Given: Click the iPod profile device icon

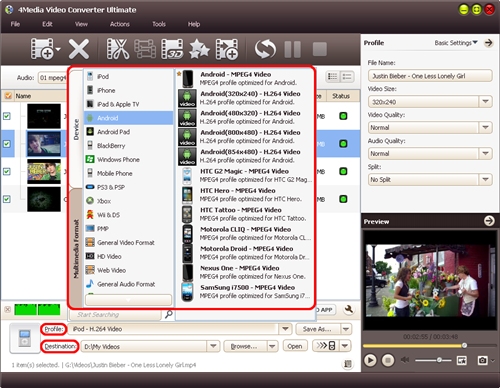Looking at the screenshot, I should (24, 338).
